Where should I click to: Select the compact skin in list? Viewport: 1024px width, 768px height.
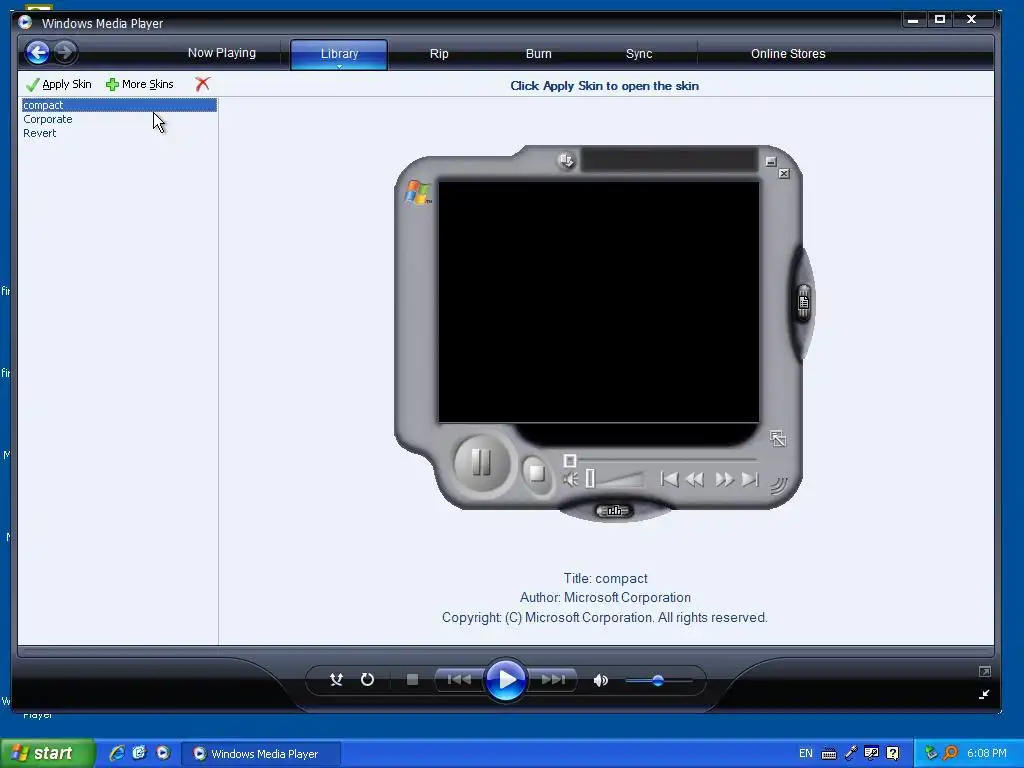pos(119,105)
